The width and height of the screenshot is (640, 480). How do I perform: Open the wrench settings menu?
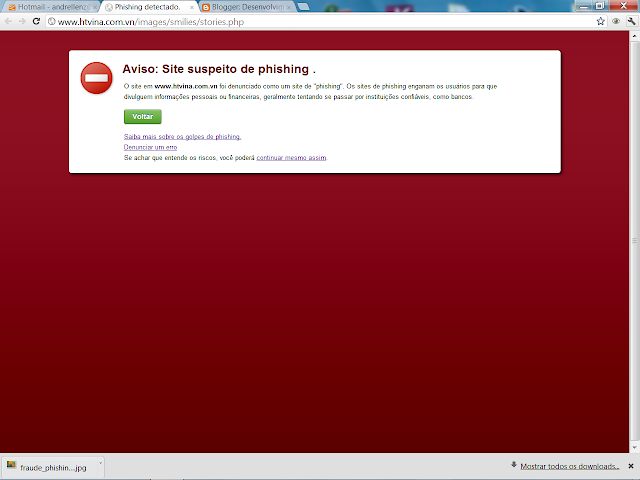(x=631, y=21)
